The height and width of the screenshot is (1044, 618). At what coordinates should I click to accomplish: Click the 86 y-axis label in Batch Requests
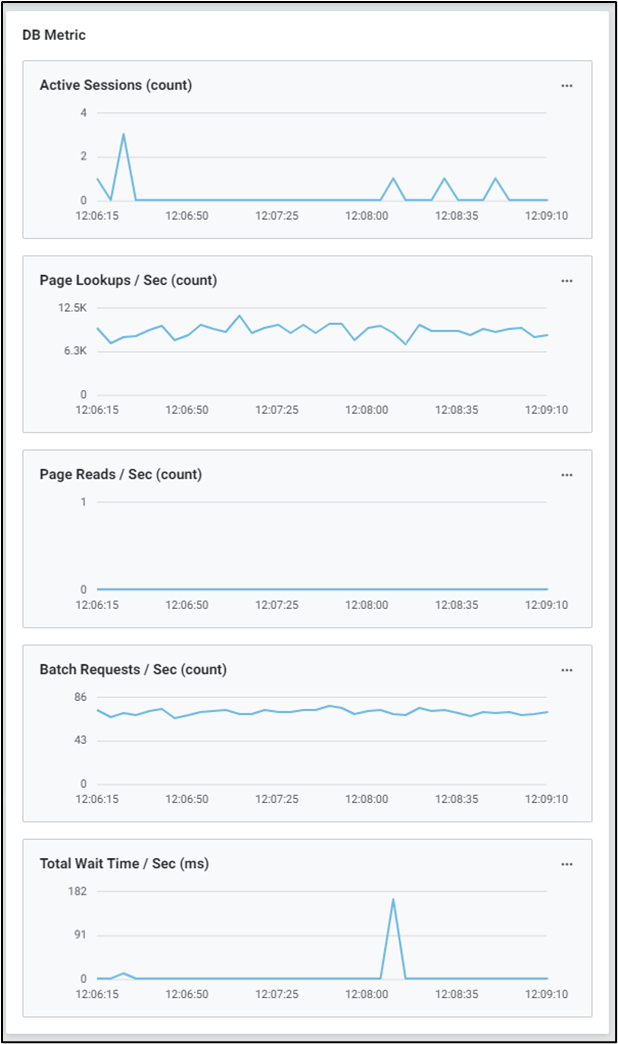point(80,697)
